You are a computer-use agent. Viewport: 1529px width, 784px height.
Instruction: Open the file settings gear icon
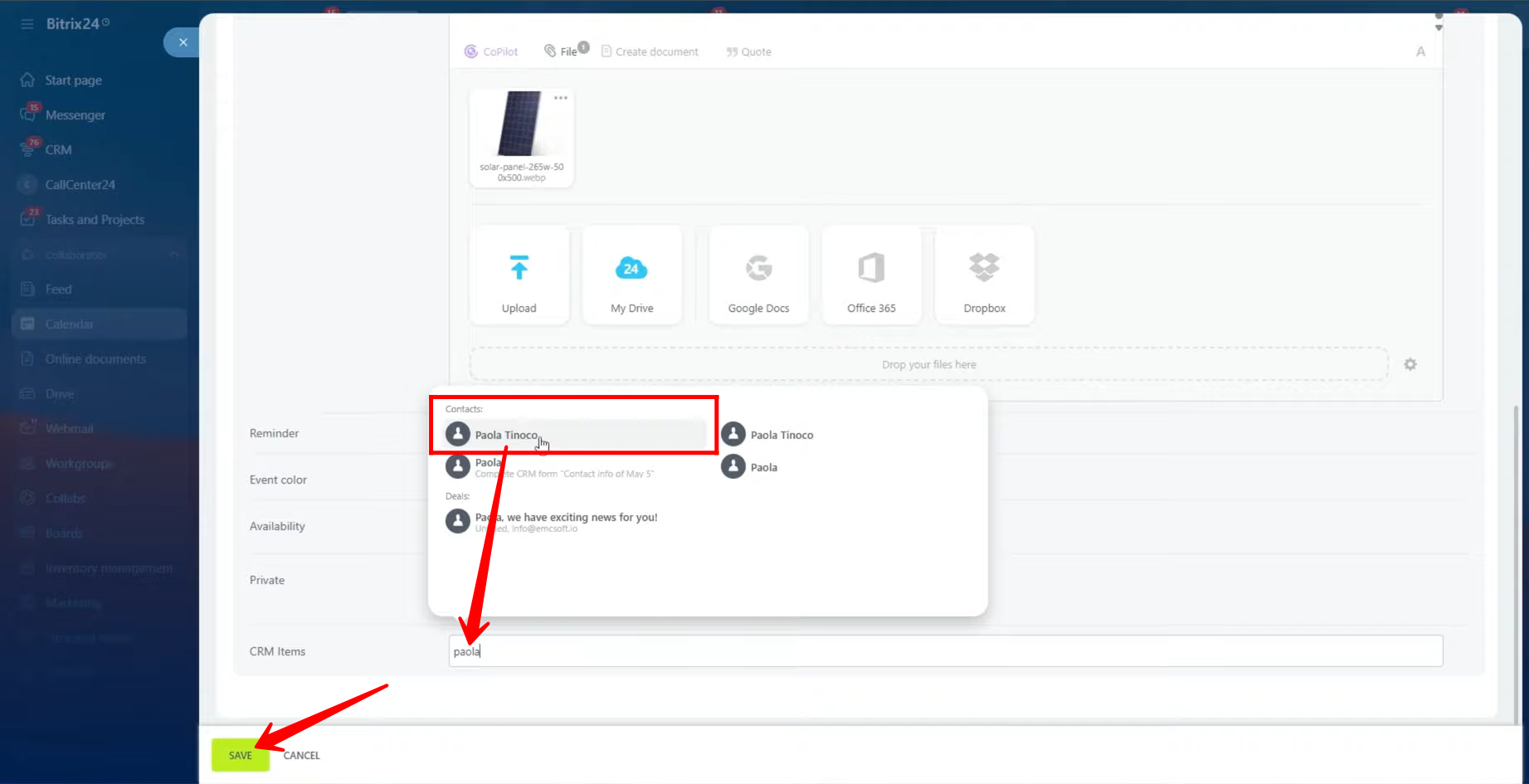click(1410, 364)
